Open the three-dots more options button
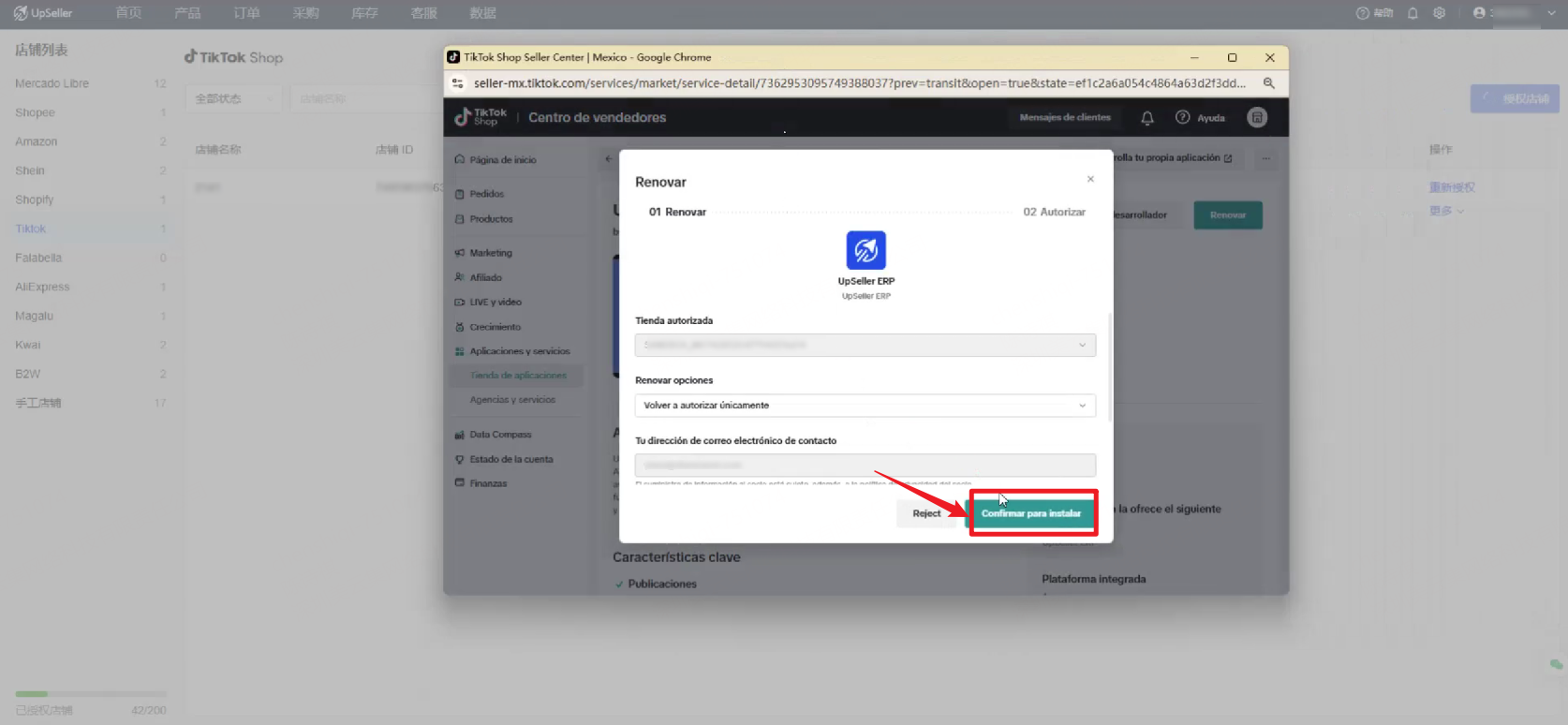The width and height of the screenshot is (1568, 725). (x=1266, y=158)
